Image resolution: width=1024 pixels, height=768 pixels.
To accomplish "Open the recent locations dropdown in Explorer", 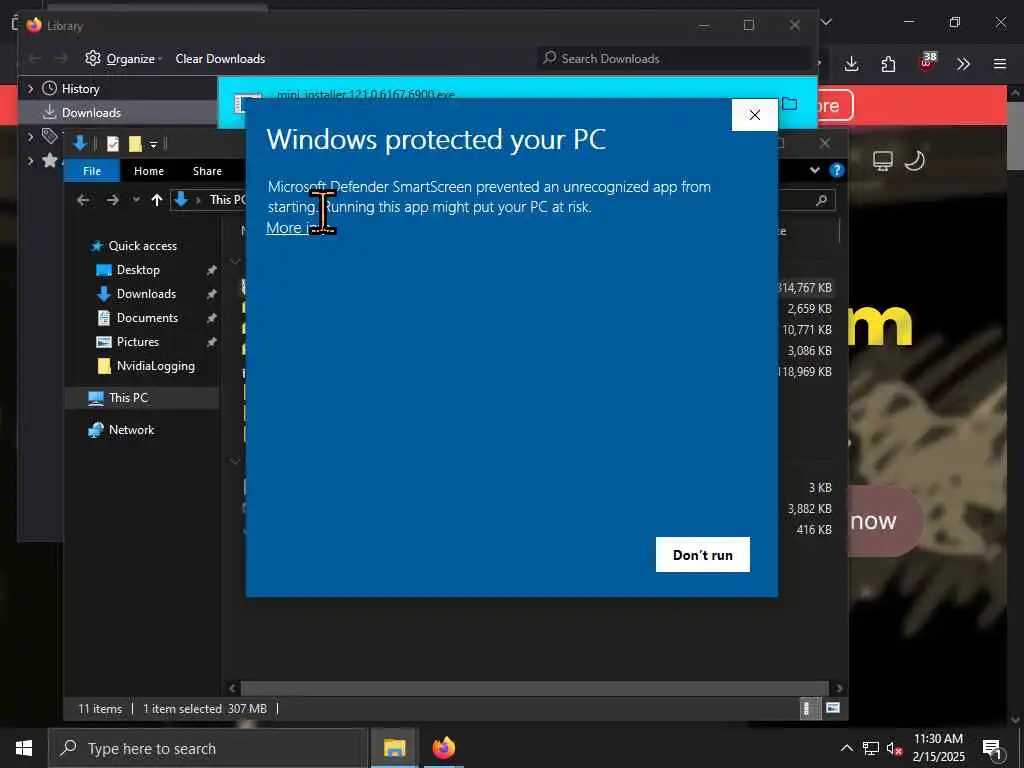I will click(136, 200).
